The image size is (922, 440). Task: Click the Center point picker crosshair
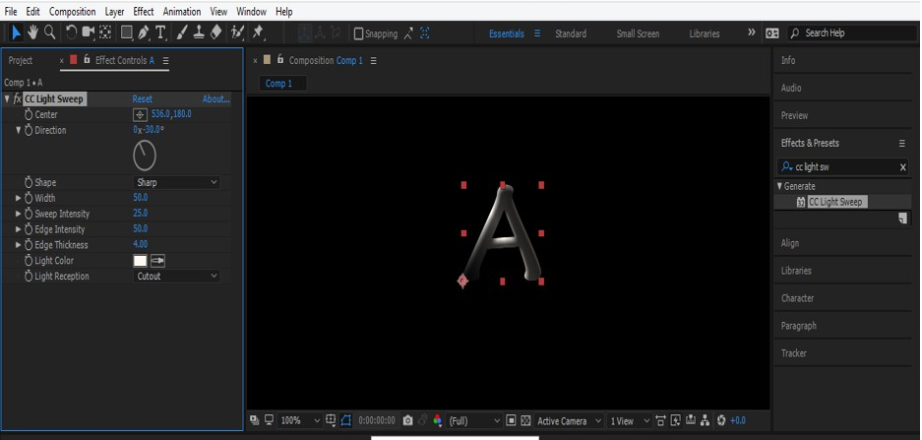[x=140, y=115]
